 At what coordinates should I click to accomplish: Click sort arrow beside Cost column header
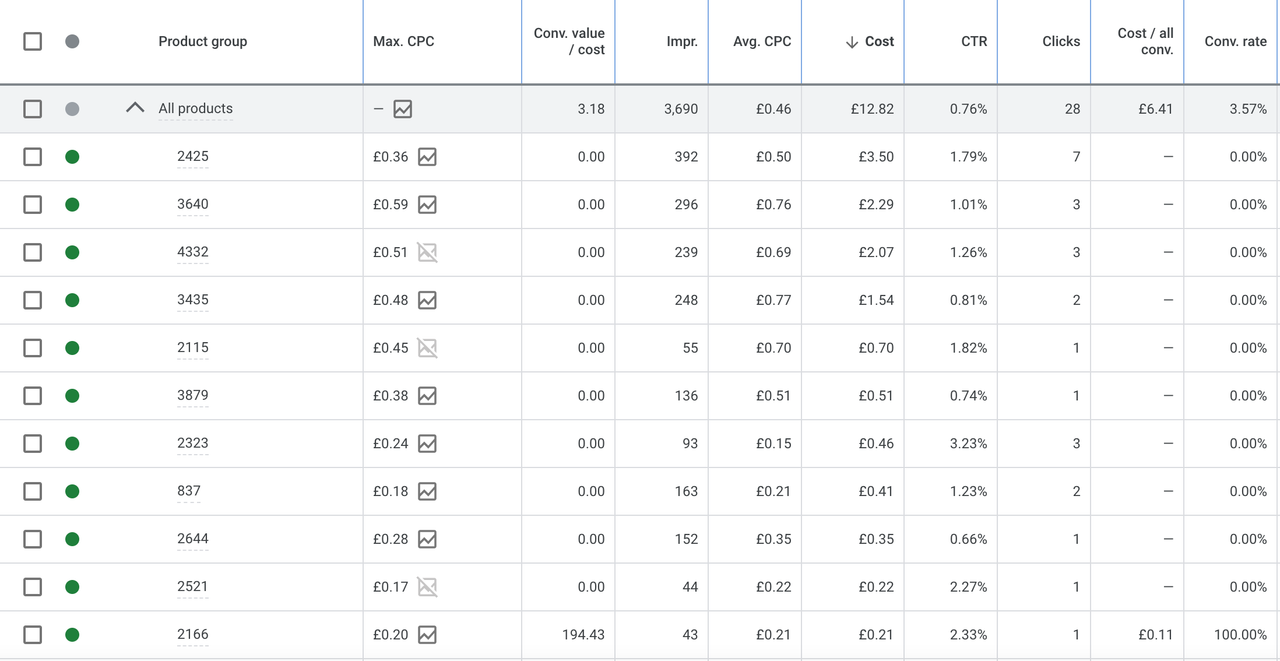coord(852,42)
